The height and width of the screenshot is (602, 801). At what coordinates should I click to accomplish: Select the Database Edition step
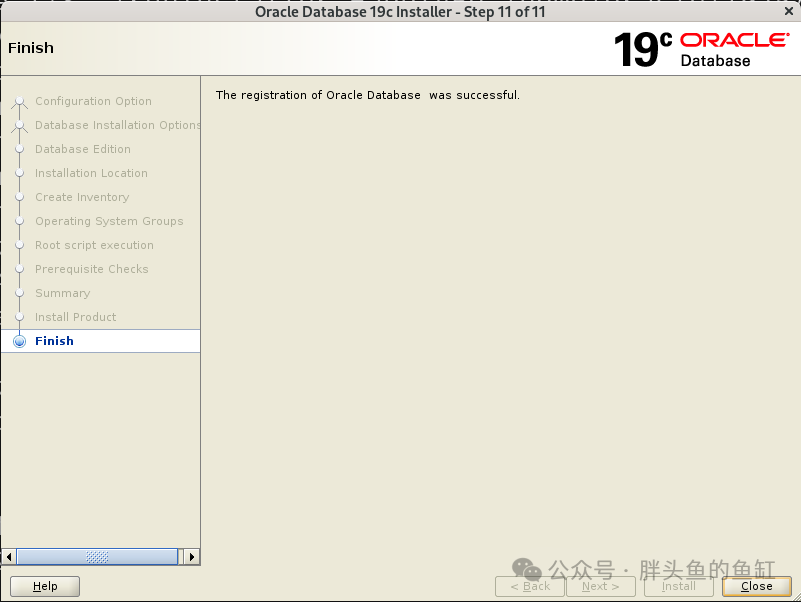(x=83, y=149)
